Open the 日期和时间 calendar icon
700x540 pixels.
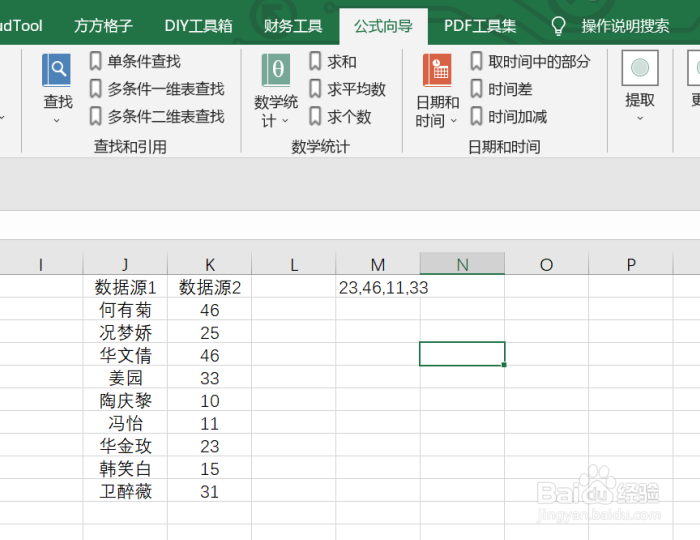click(x=438, y=70)
